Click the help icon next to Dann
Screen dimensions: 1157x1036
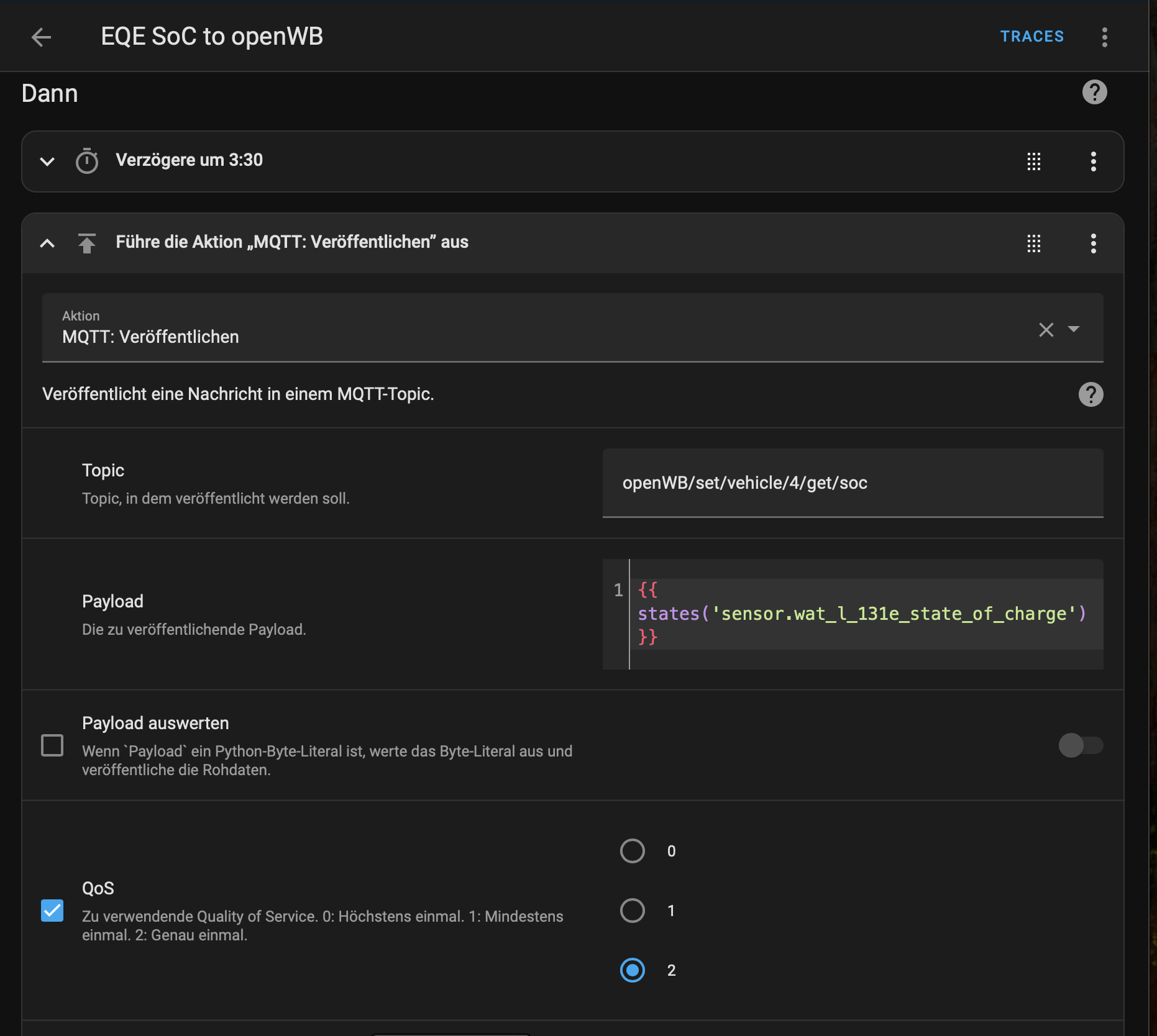1094,93
